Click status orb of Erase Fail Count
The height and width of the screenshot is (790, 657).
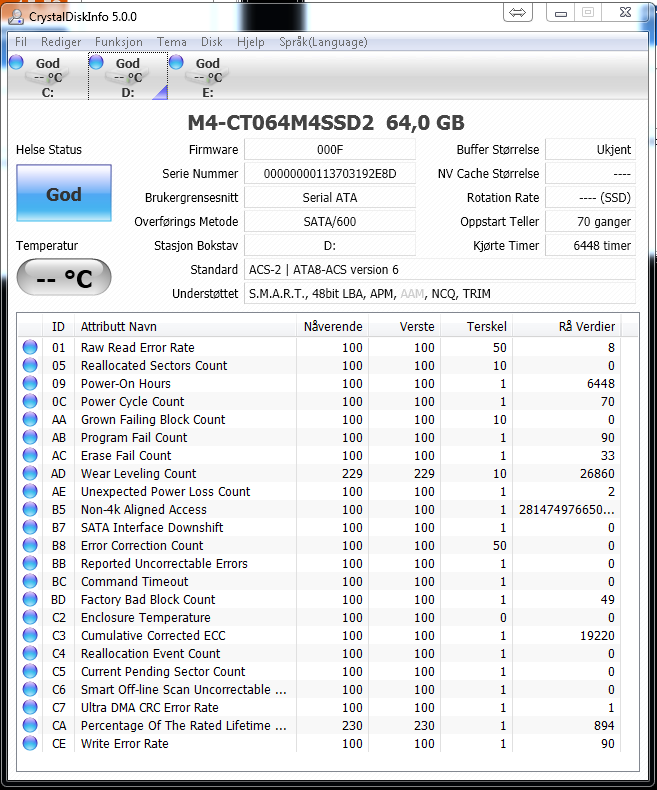coord(30,455)
